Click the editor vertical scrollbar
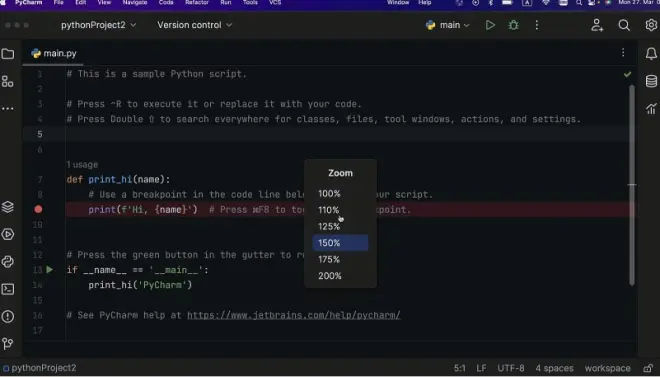Image resolution: width=660 pixels, height=377 pixels. point(632,185)
